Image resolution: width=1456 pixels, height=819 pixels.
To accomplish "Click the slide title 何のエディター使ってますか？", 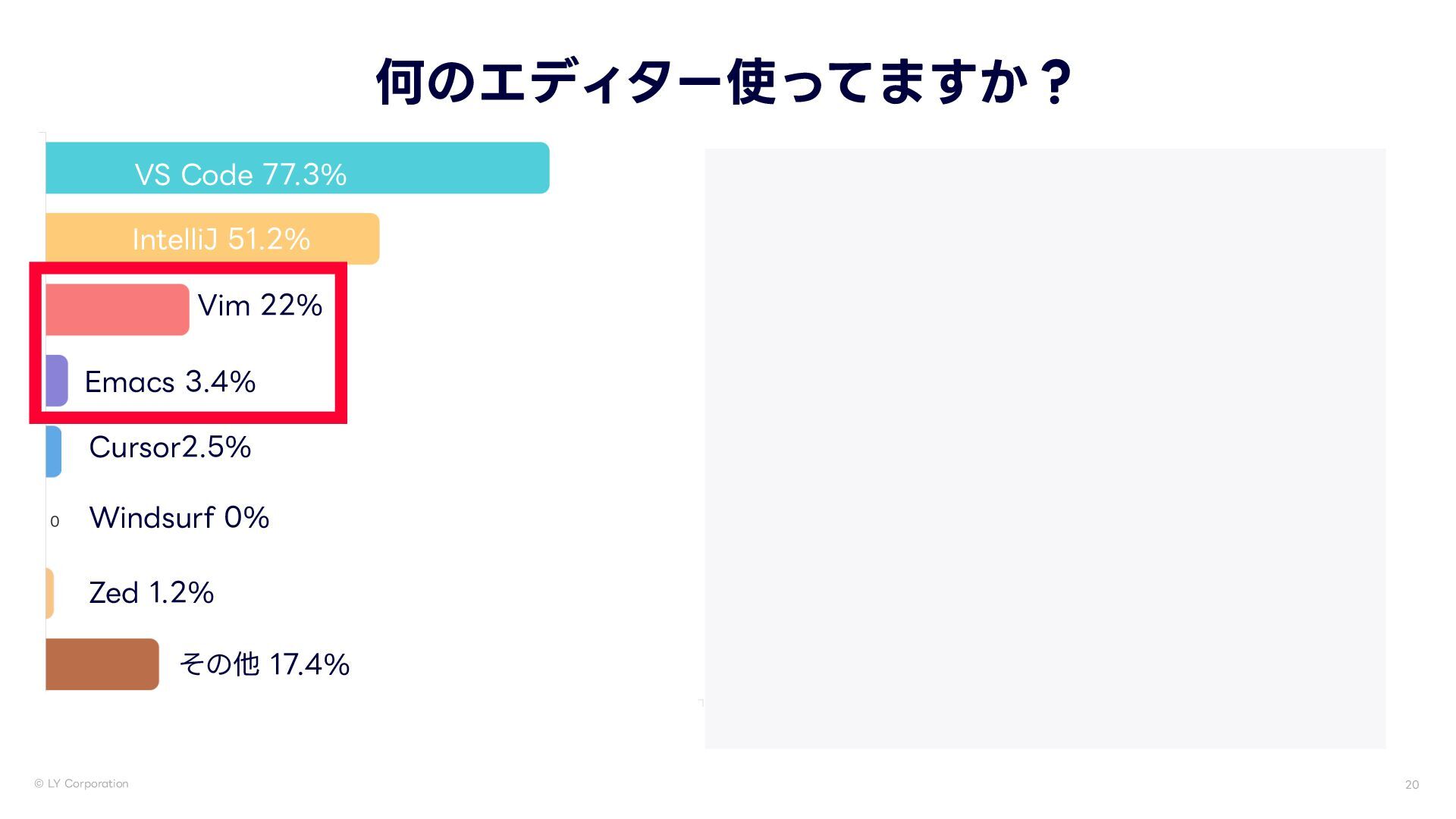I will (724, 82).
